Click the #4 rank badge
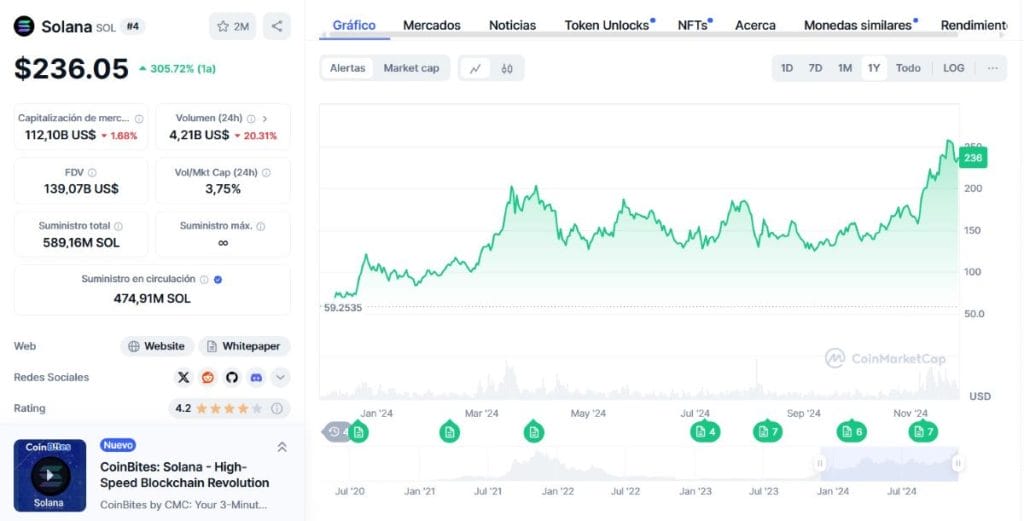 click(133, 27)
